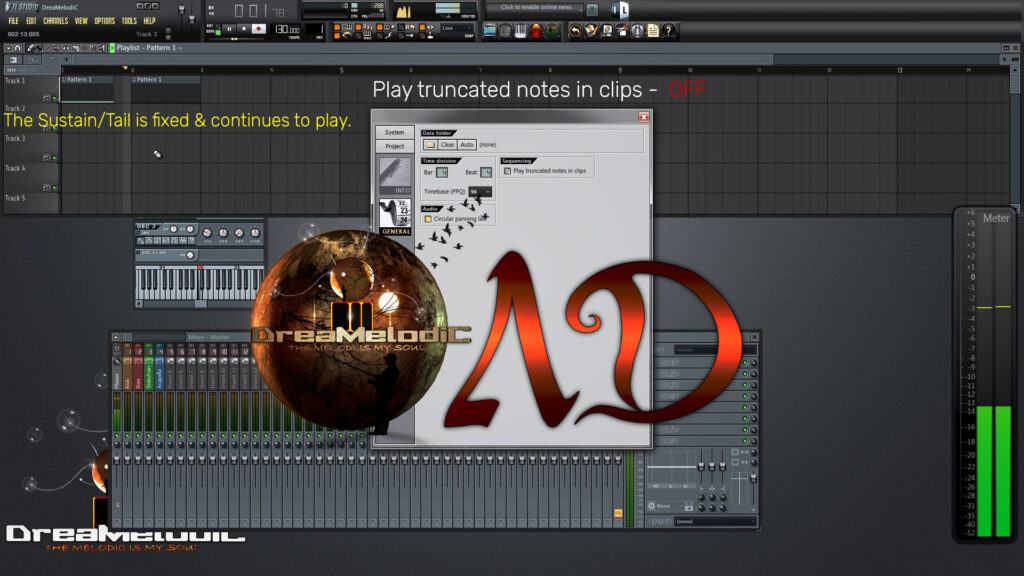Click the Stop transport button
This screenshot has height=576, width=1024.
coord(244,29)
